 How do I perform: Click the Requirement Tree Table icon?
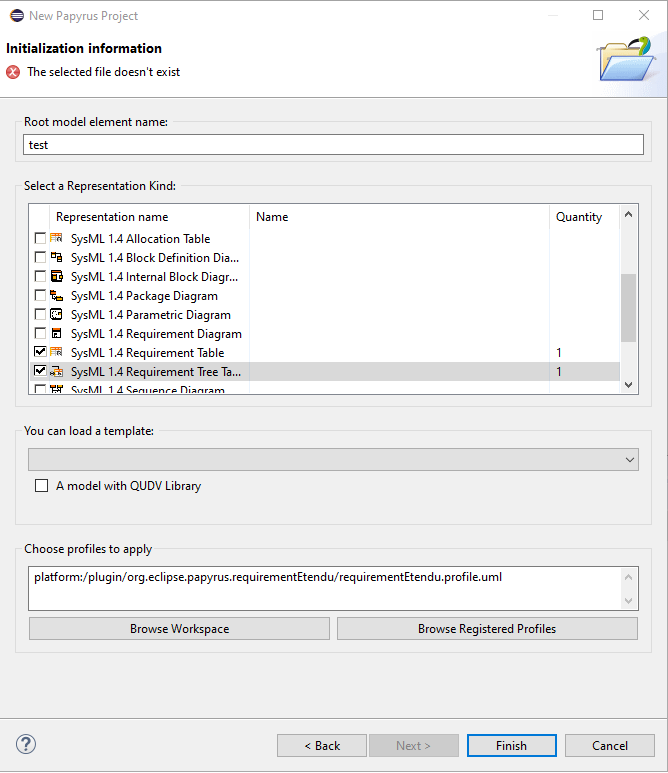[x=56, y=372]
